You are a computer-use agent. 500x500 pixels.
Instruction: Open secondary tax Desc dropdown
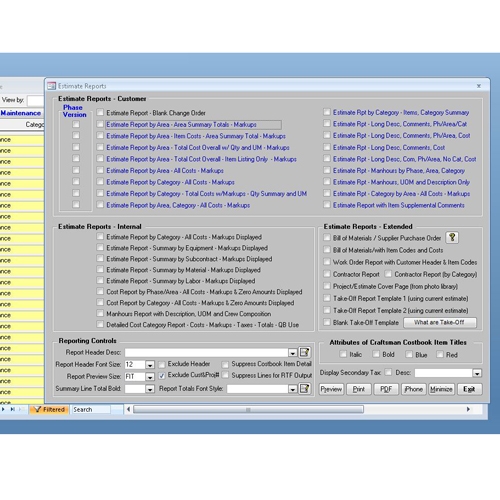477,373
